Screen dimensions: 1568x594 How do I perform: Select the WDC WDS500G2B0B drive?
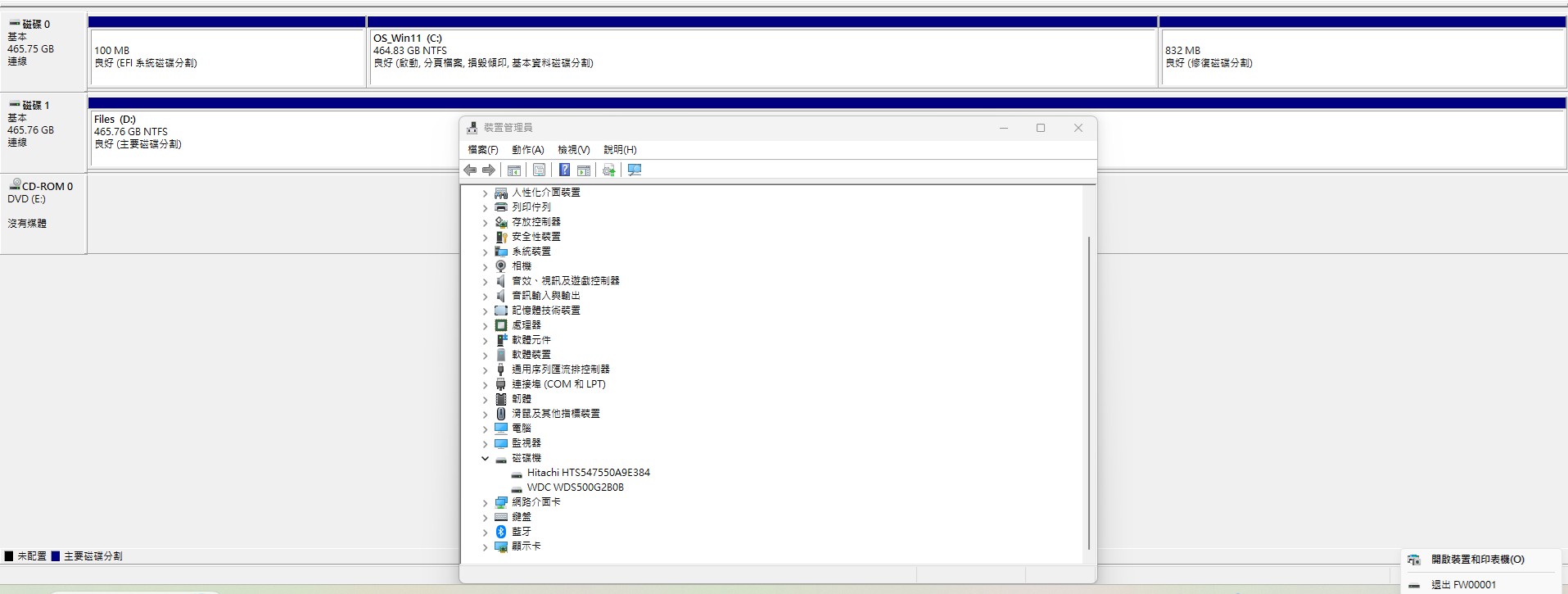pyautogui.click(x=575, y=487)
